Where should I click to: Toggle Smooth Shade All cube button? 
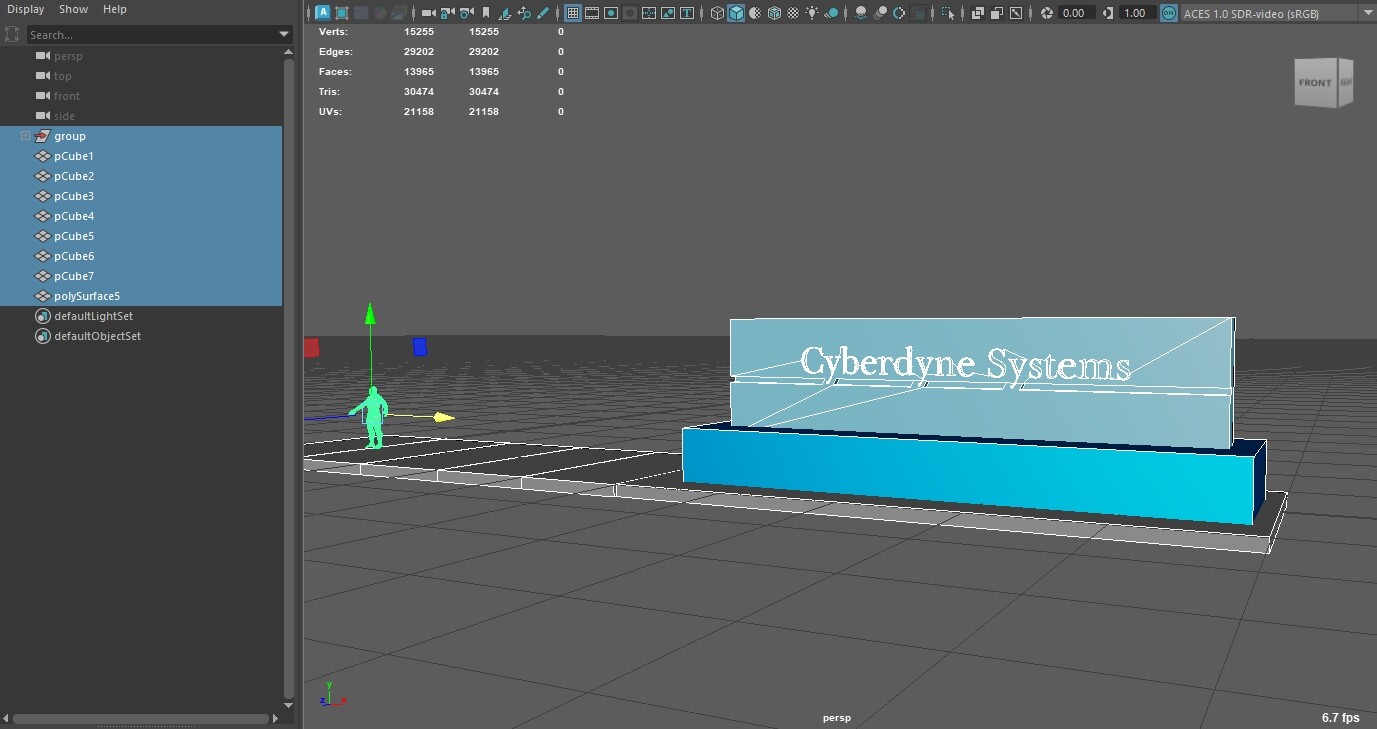[736, 13]
